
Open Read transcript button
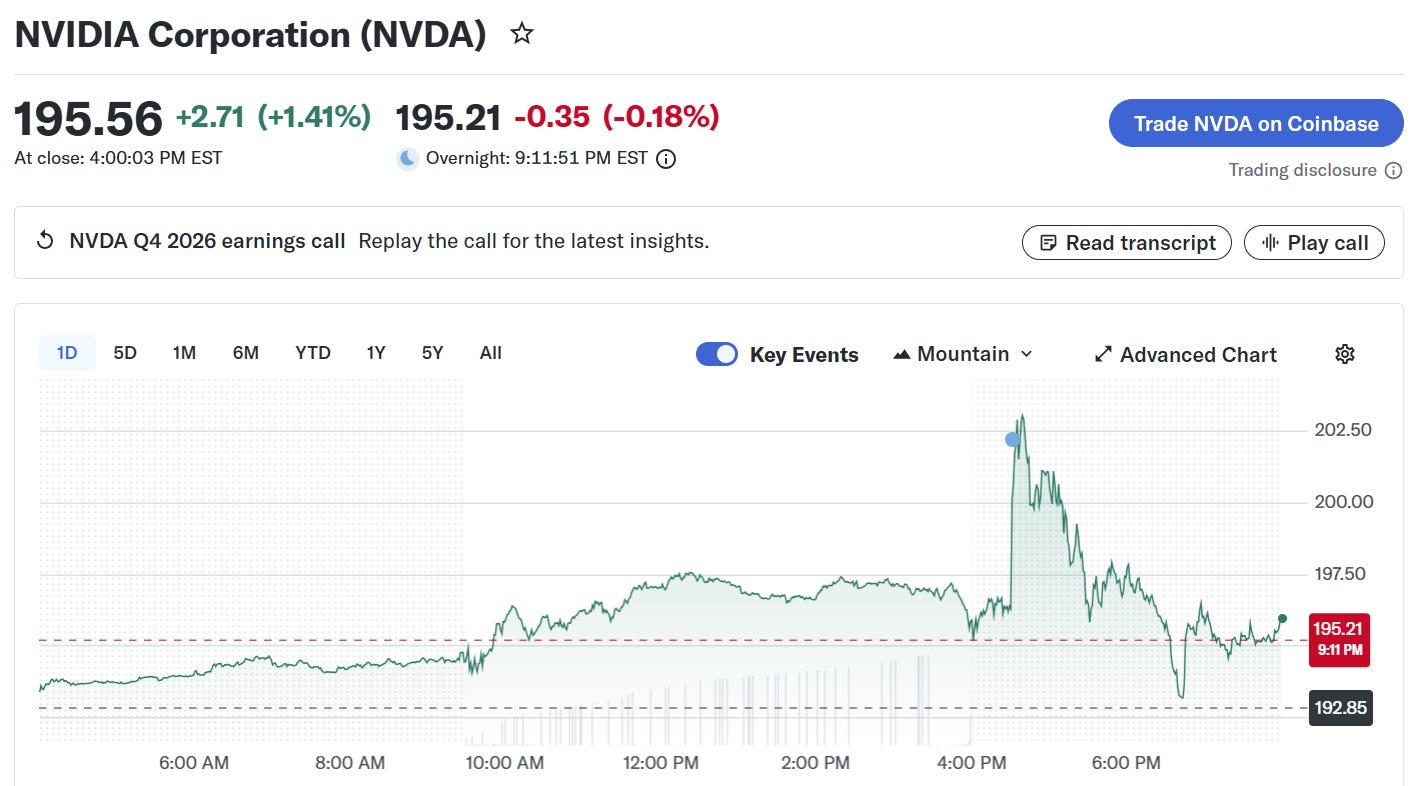(x=1127, y=243)
